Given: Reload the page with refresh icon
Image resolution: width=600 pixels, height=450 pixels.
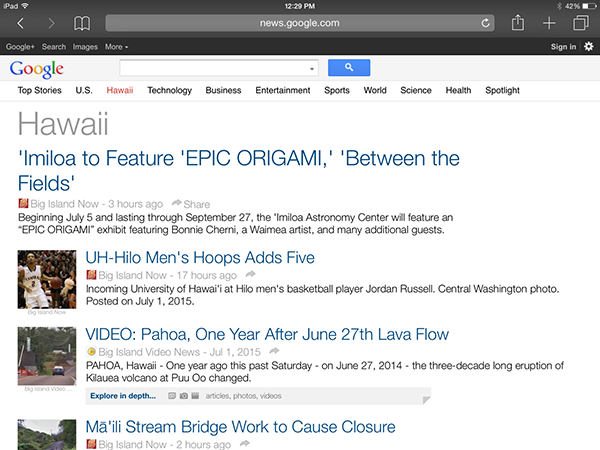Looking at the screenshot, I should pyautogui.click(x=485, y=23).
